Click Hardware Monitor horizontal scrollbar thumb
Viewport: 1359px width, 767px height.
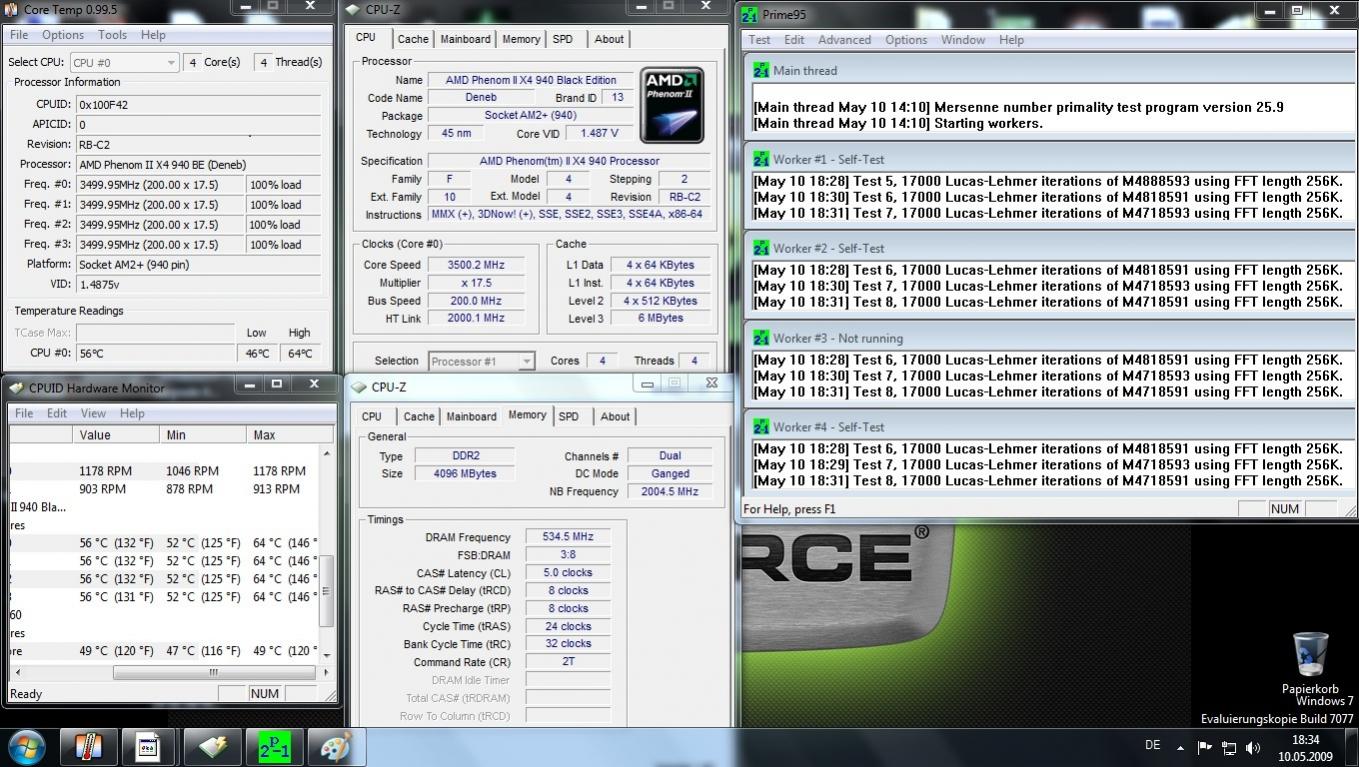click(x=213, y=673)
